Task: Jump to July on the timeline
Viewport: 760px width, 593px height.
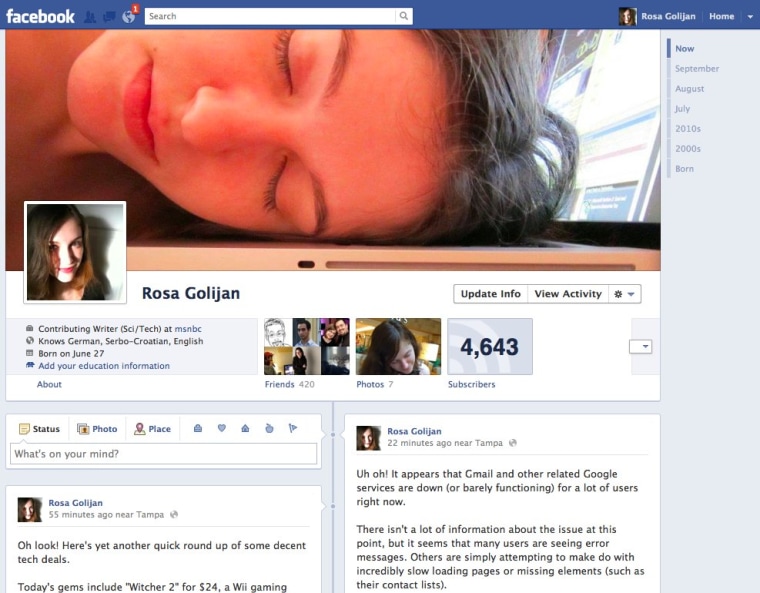Action: [x=682, y=109]
